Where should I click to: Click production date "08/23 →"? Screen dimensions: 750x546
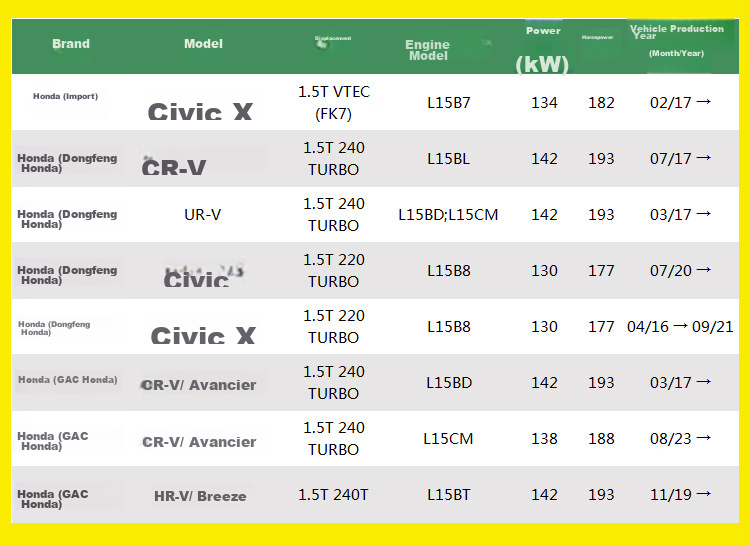click(680, 438)
